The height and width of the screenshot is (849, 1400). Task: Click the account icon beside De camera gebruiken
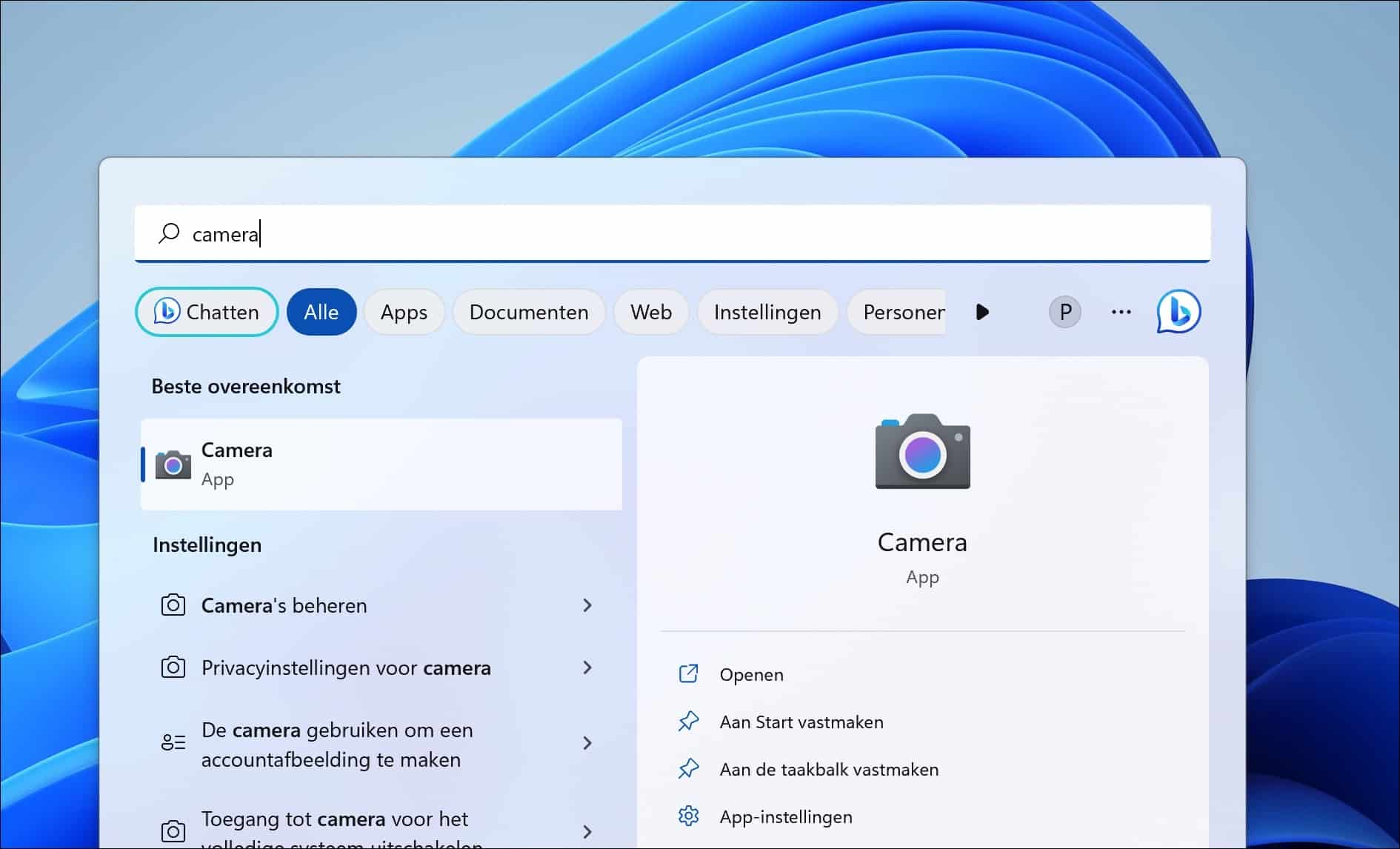point(173,742)
